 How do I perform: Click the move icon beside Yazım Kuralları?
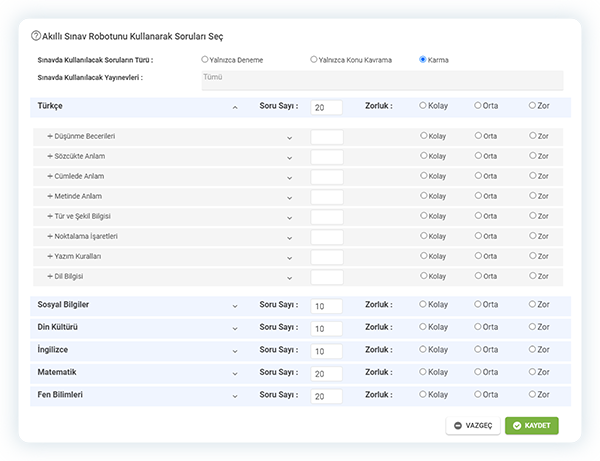[49, 256]
